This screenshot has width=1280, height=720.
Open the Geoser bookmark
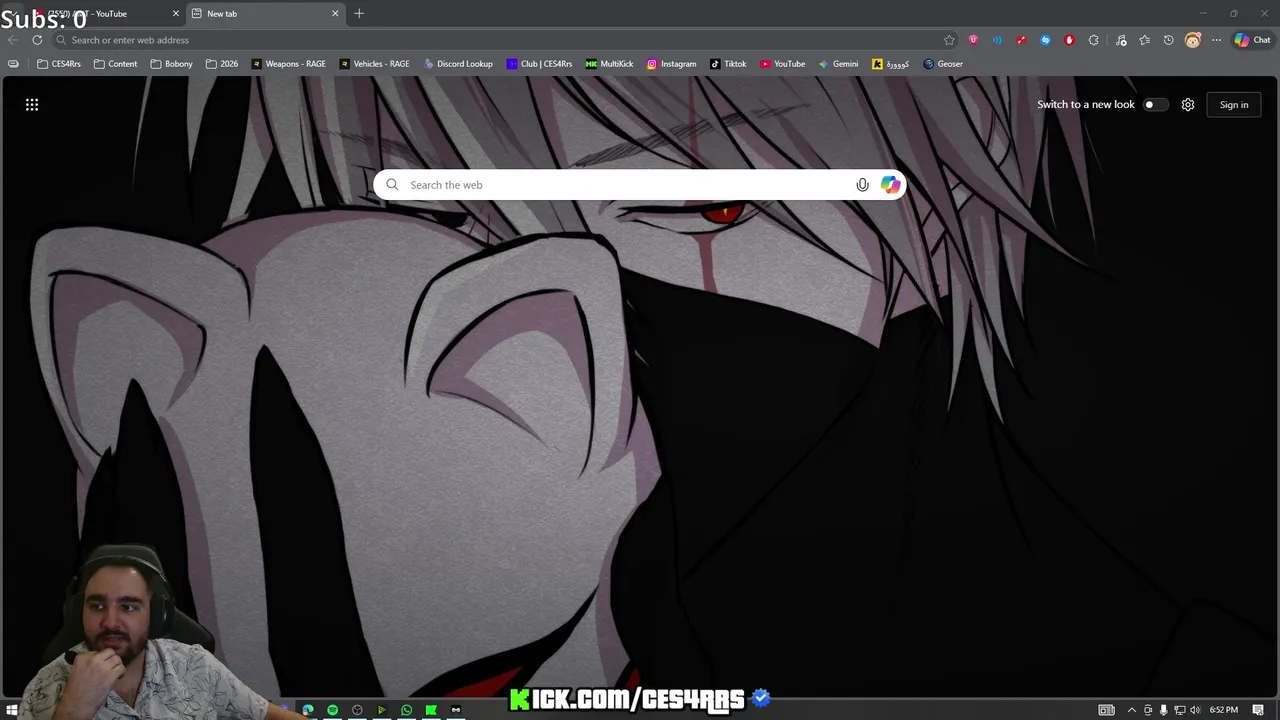943,64
